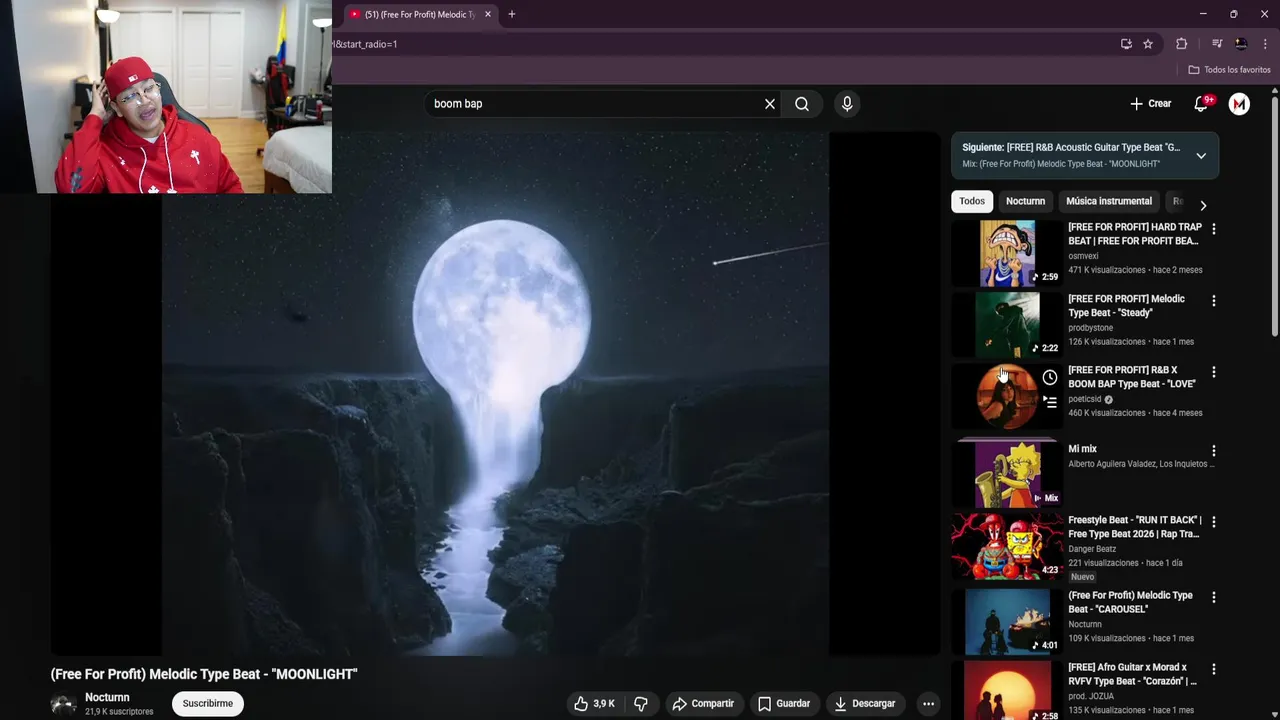
Task: Subscribe with the Suscribirme button
Action: coord(207,703)
